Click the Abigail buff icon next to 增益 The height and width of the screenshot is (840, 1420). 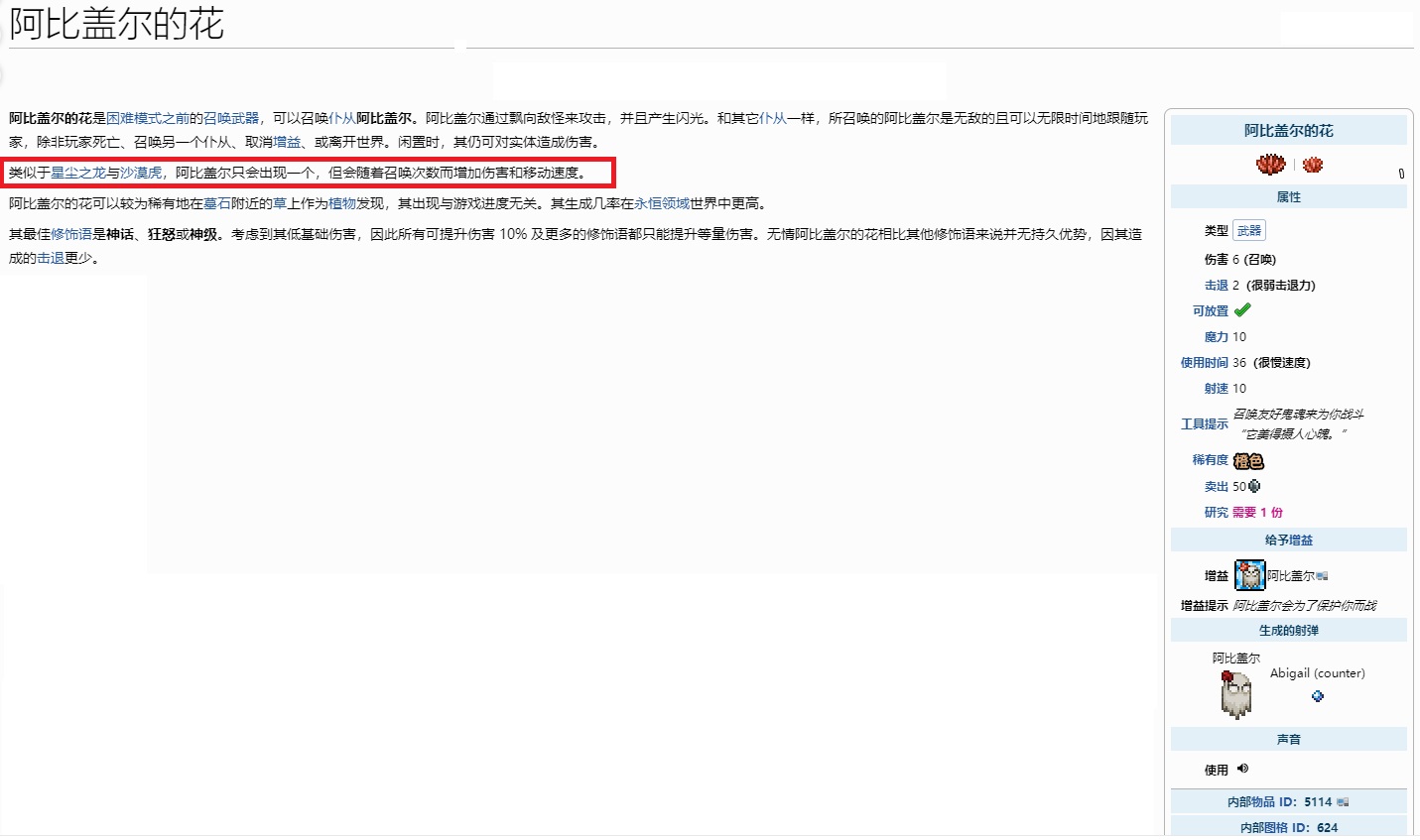click(1249, 575)
